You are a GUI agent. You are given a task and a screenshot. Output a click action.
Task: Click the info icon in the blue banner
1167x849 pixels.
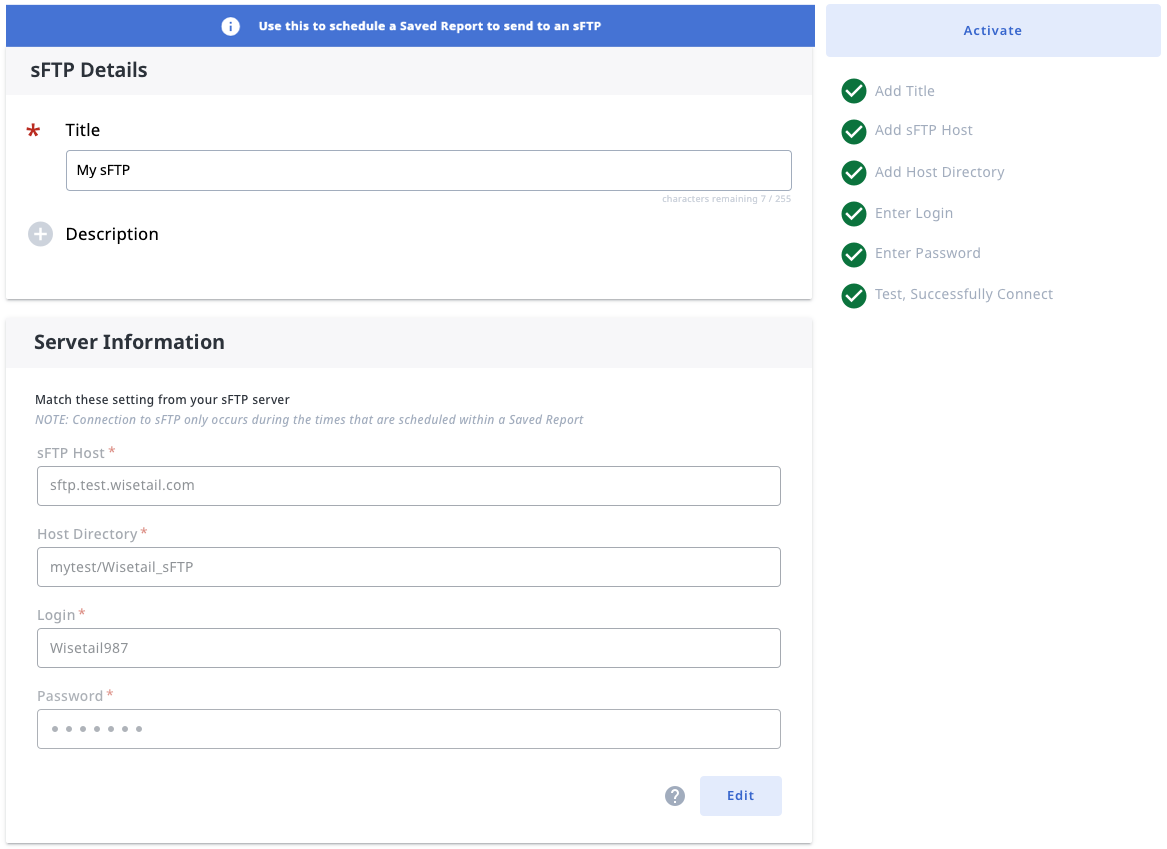click(x=231, y=26)
